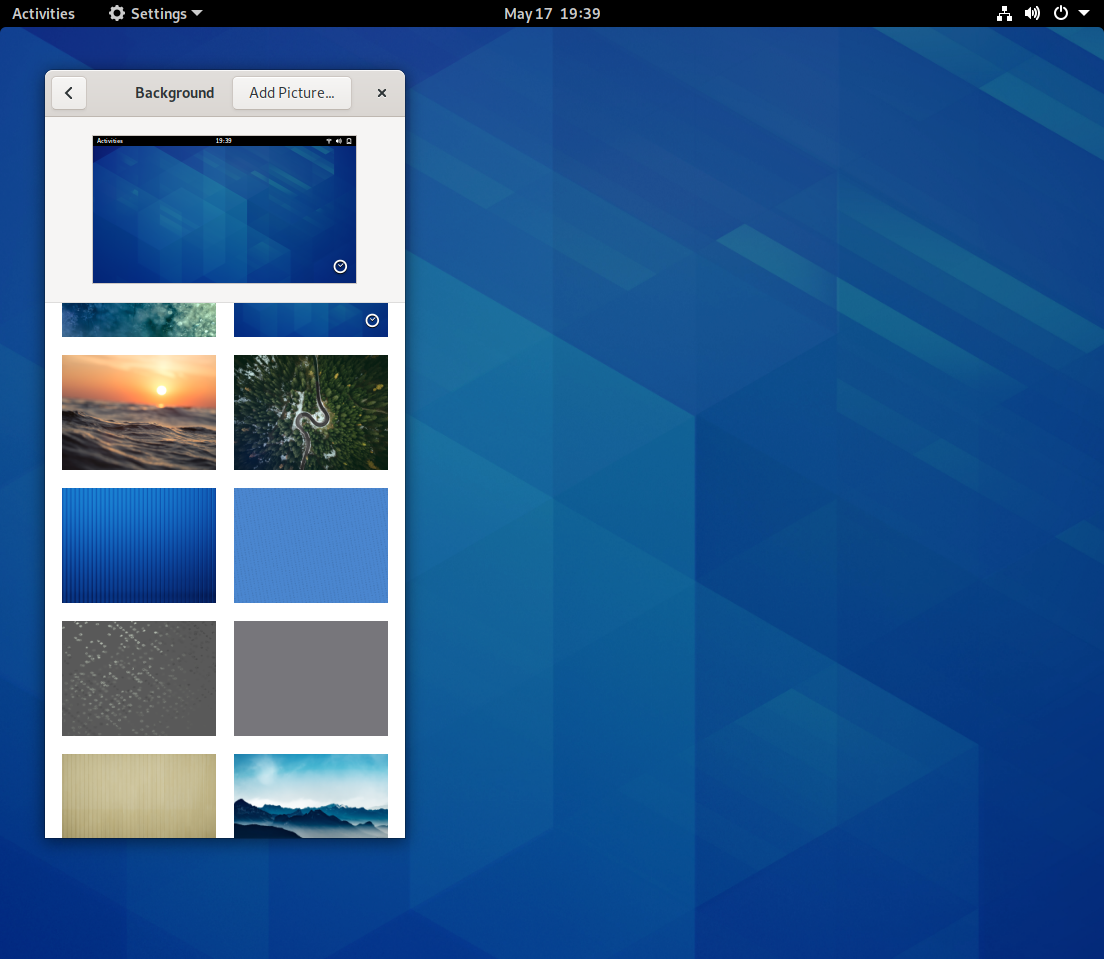The width and height of the screenshot is (1104, 959).
Task: Select the ocean sunset wallpaper
Action: [138, 412]
